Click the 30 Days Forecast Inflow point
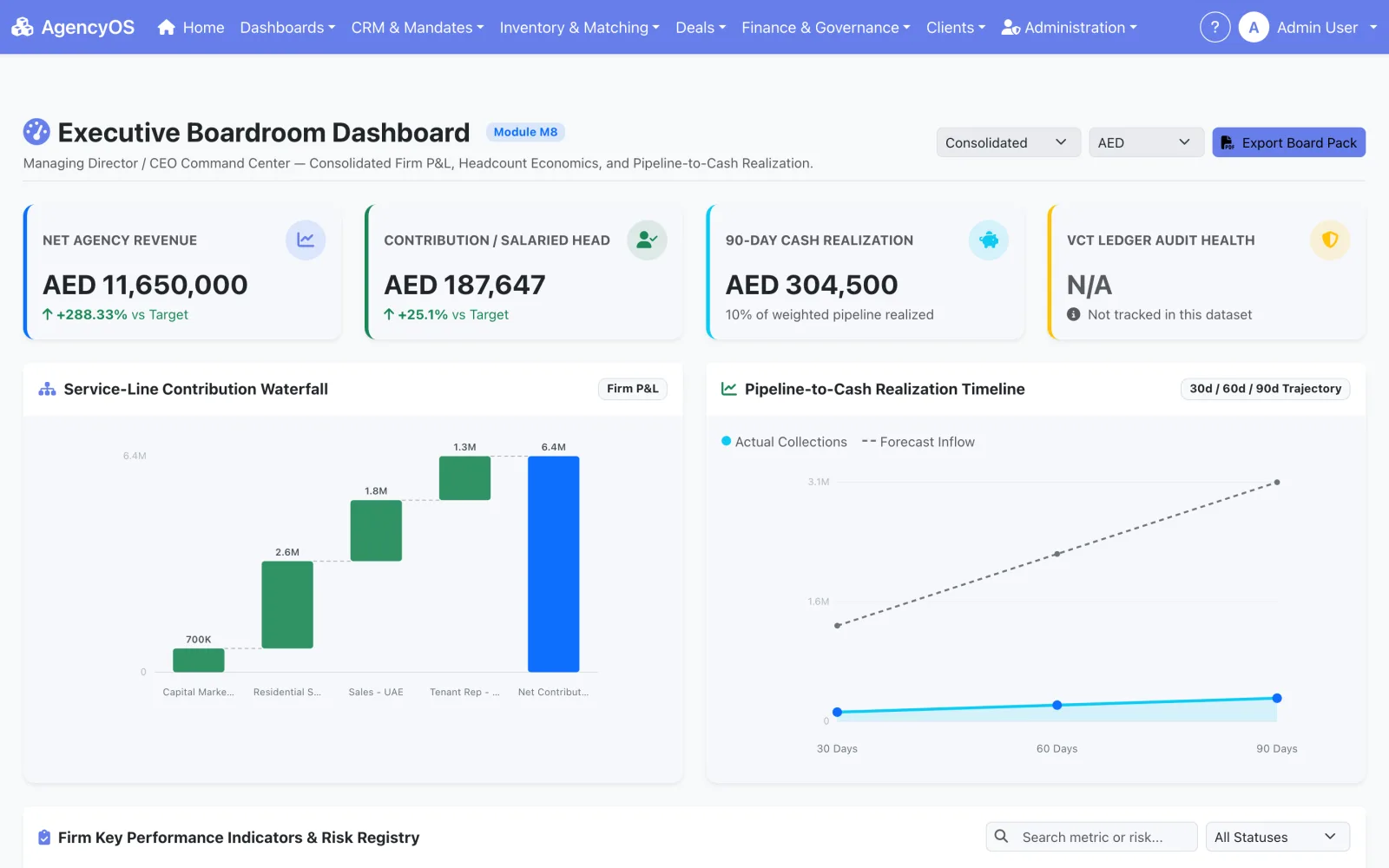The image size is (1389, 868). [837, 626]
